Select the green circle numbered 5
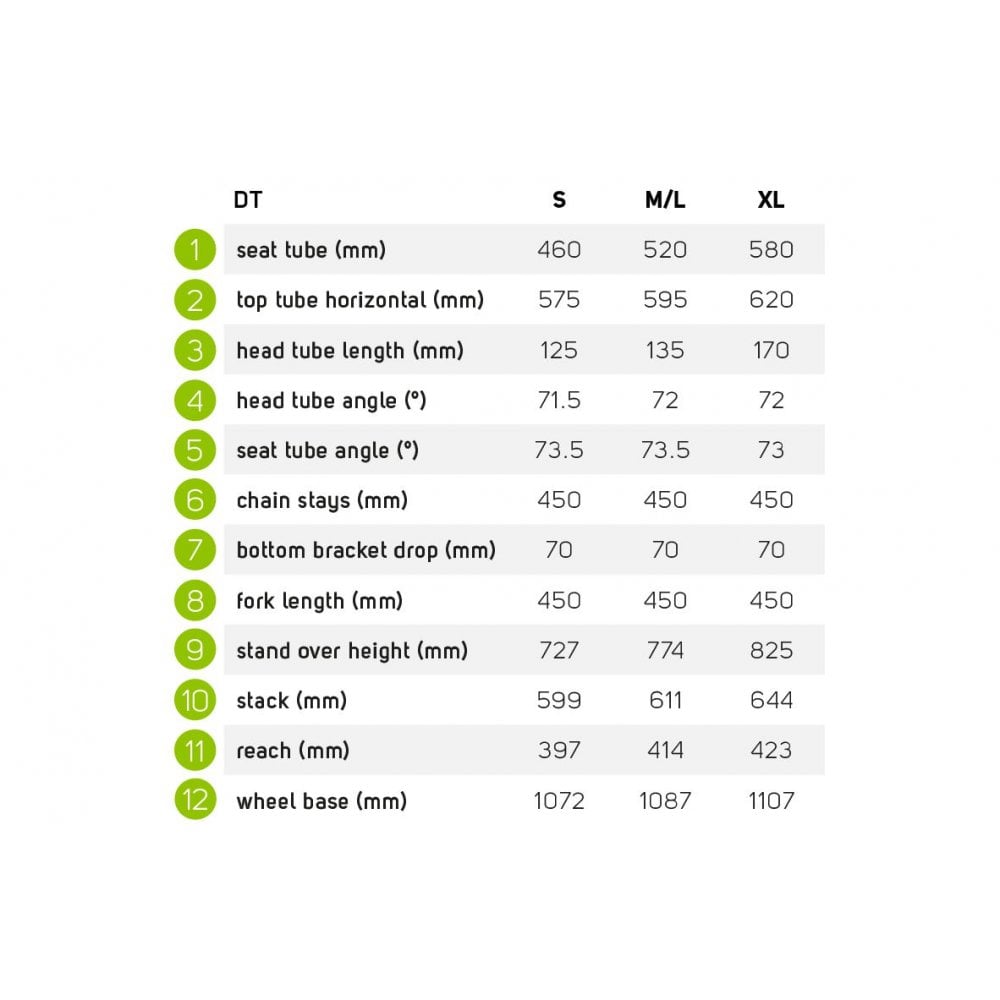Viewport: 1000px width, 1000px height. click(195, 450)
